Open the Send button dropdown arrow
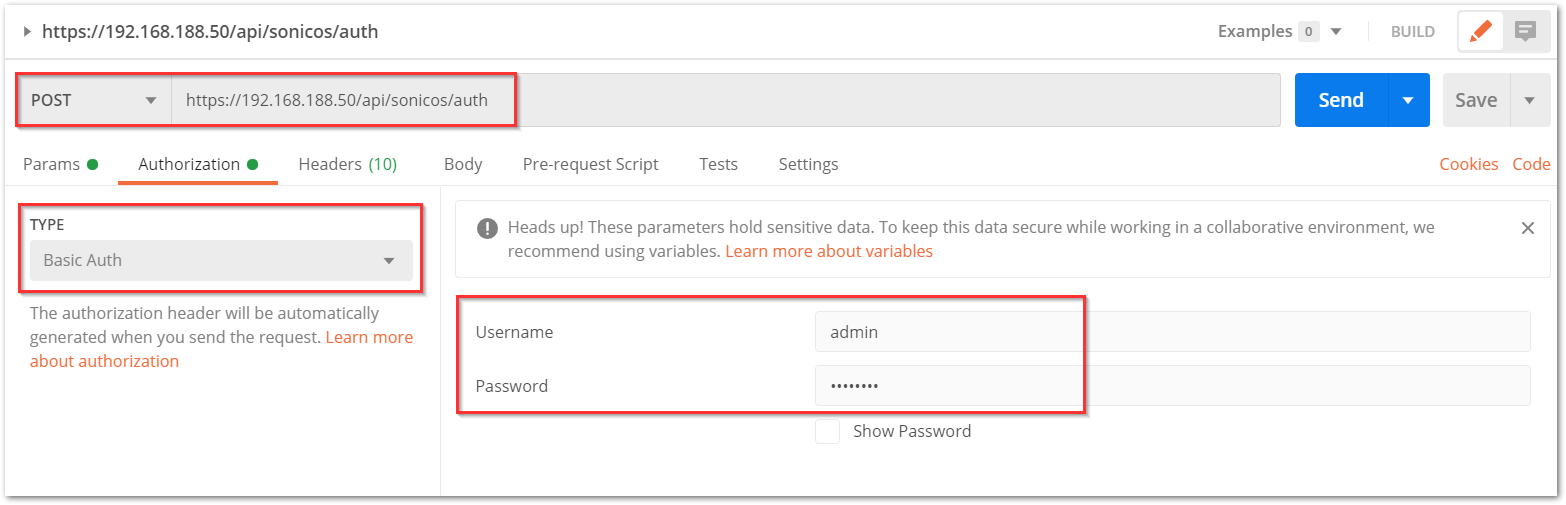The image size is (1566, 505). coord(1408,100)
